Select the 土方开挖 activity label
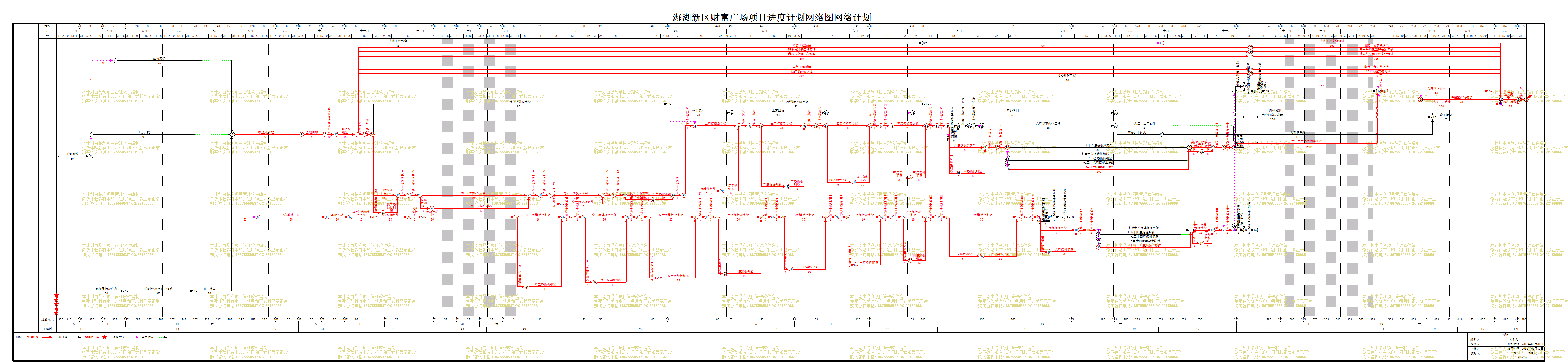Screen dimensions: 1568x362 [x=144, y=132]
